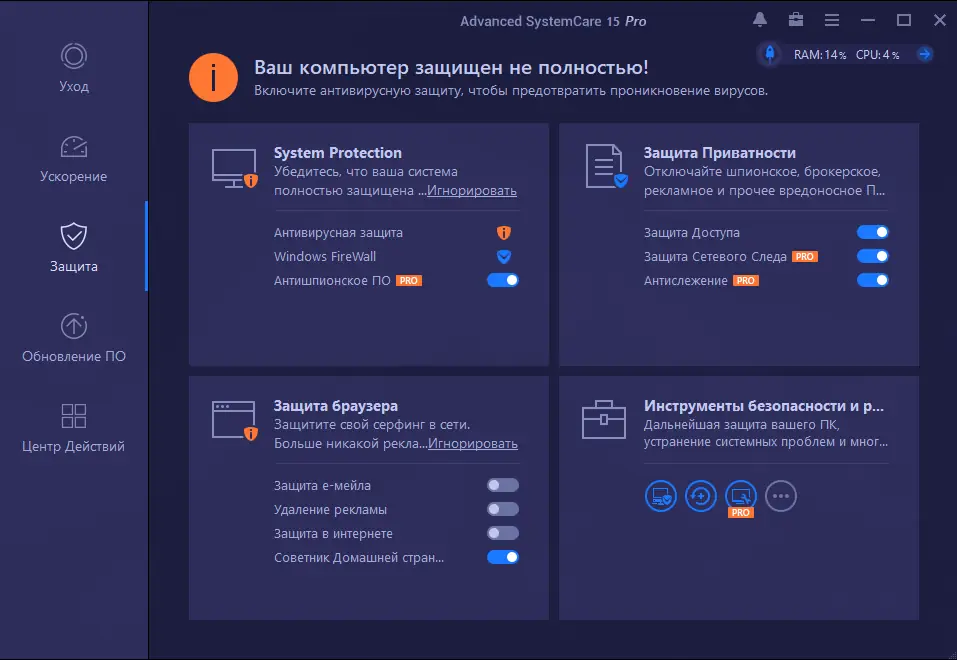Image resolution: width=957 pixels, height=660 pixels.
Task: Open the hamburger menu
Action: [832, 20]
